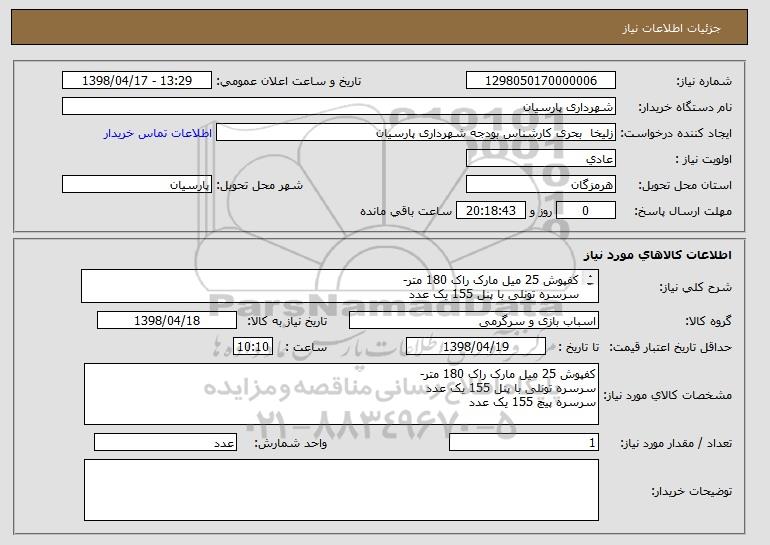
Task: Open the اطلاعات تماس خریدار link
Action: coord(158,133)
